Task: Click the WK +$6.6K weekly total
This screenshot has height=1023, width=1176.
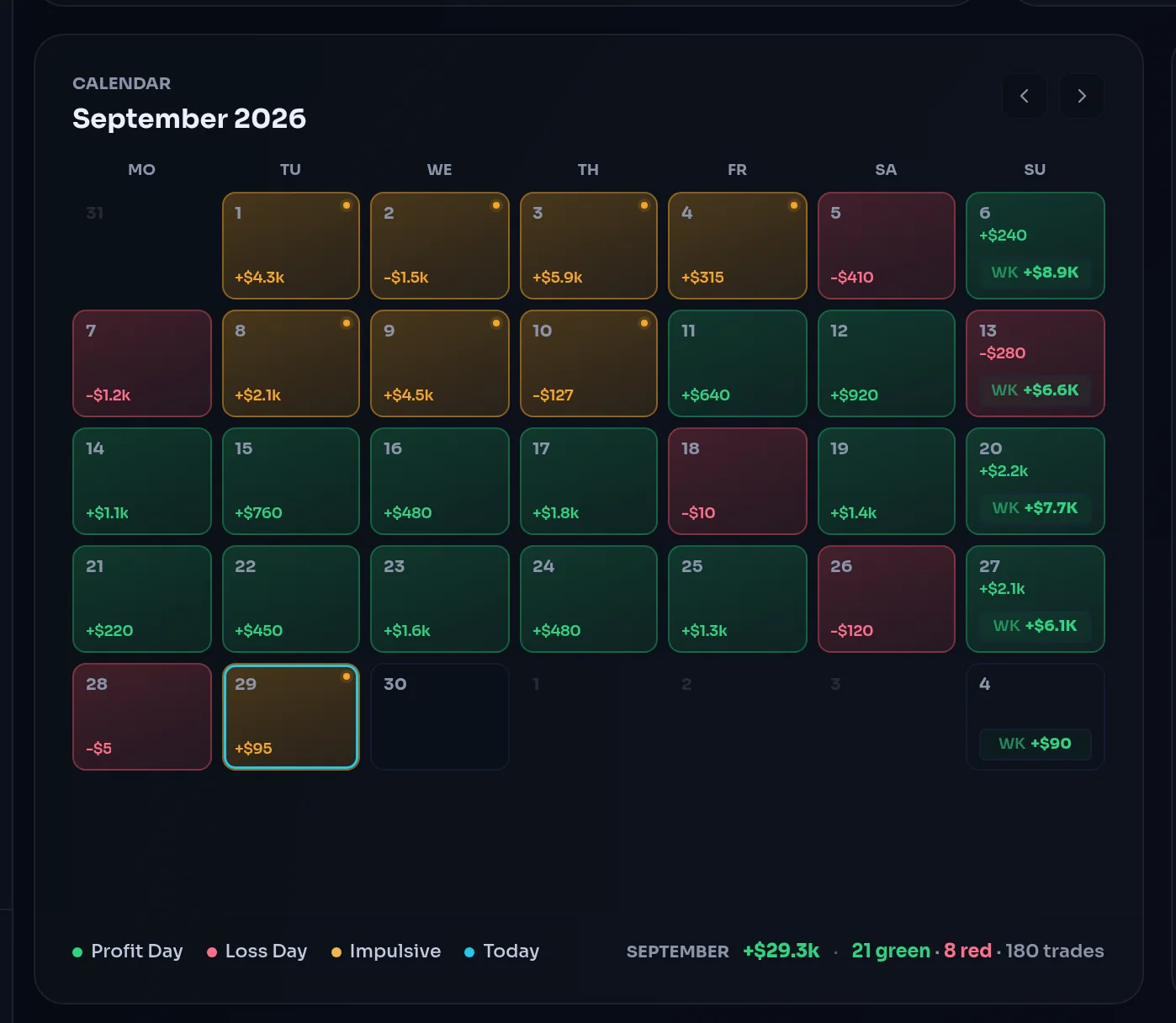Action: tap(1036, 390)
